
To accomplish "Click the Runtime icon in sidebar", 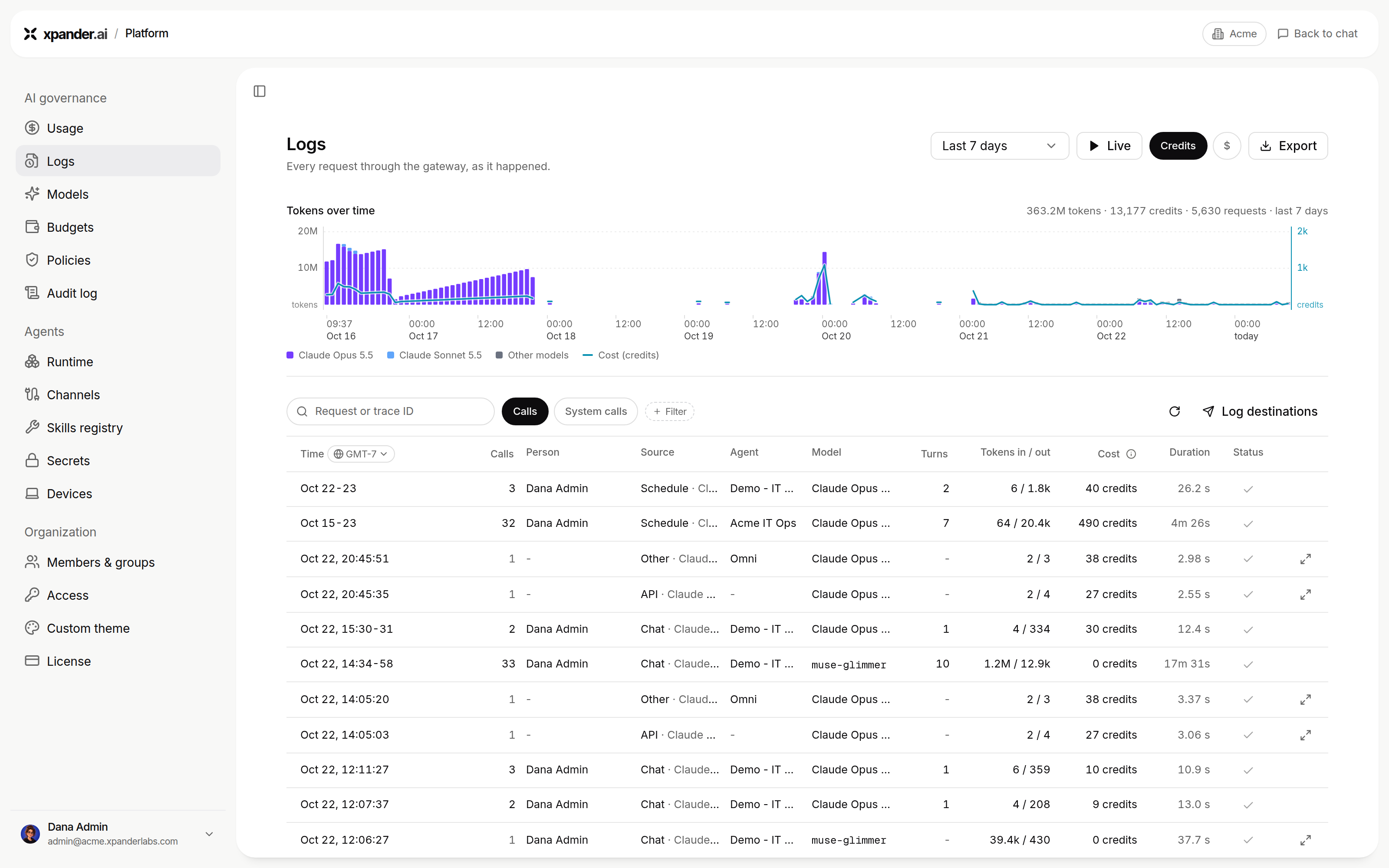I will (32, 362).
